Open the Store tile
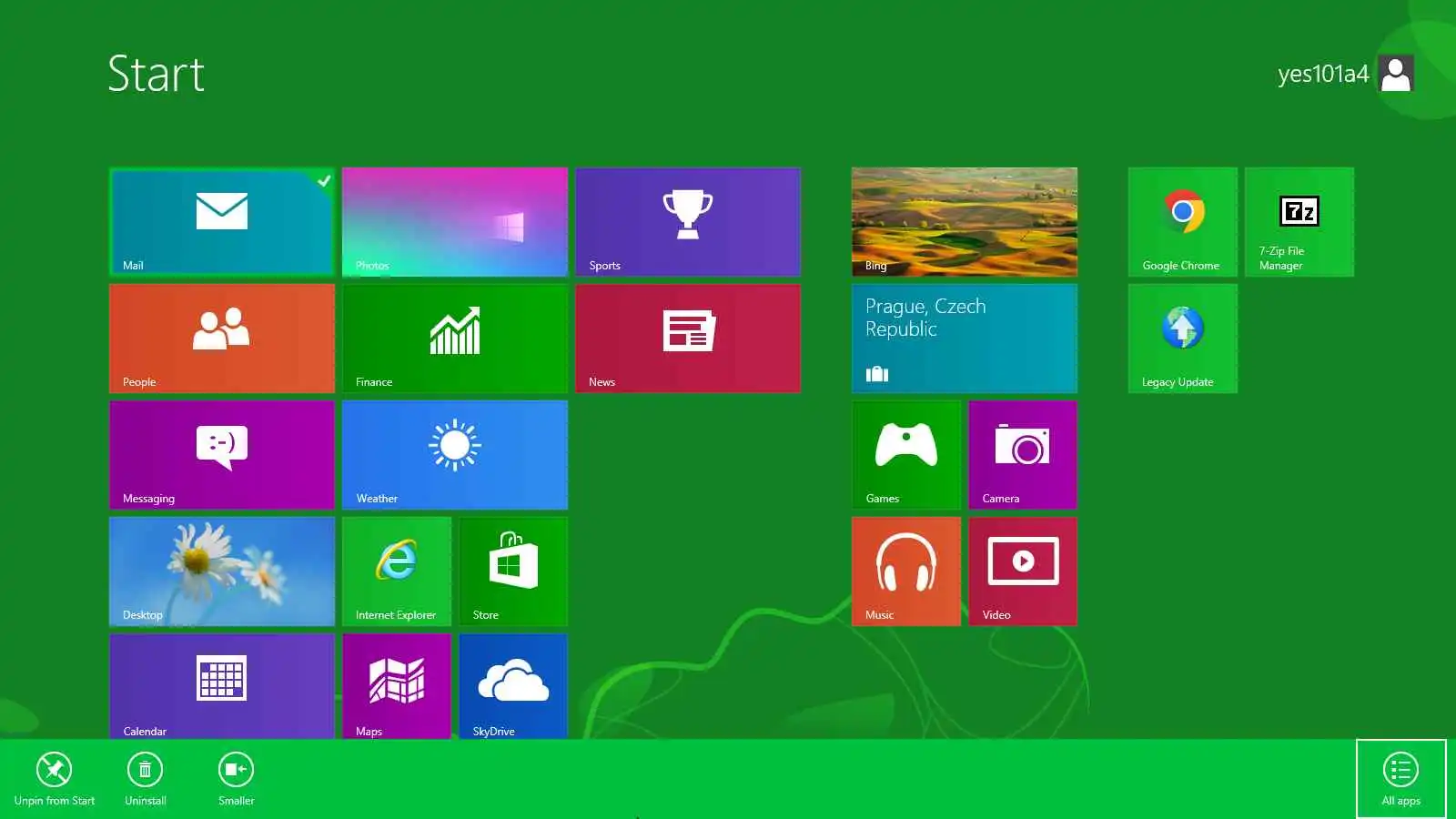 point(513,571)
